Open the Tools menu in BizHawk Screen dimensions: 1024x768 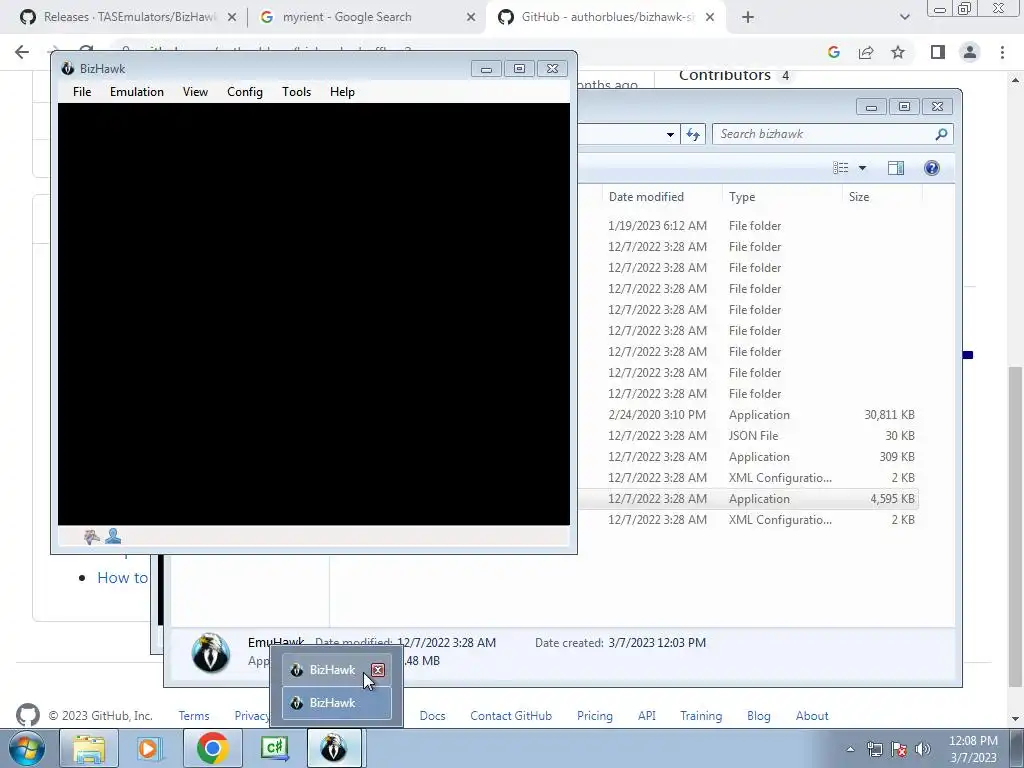pyautogui.click(x=296, y=92)
